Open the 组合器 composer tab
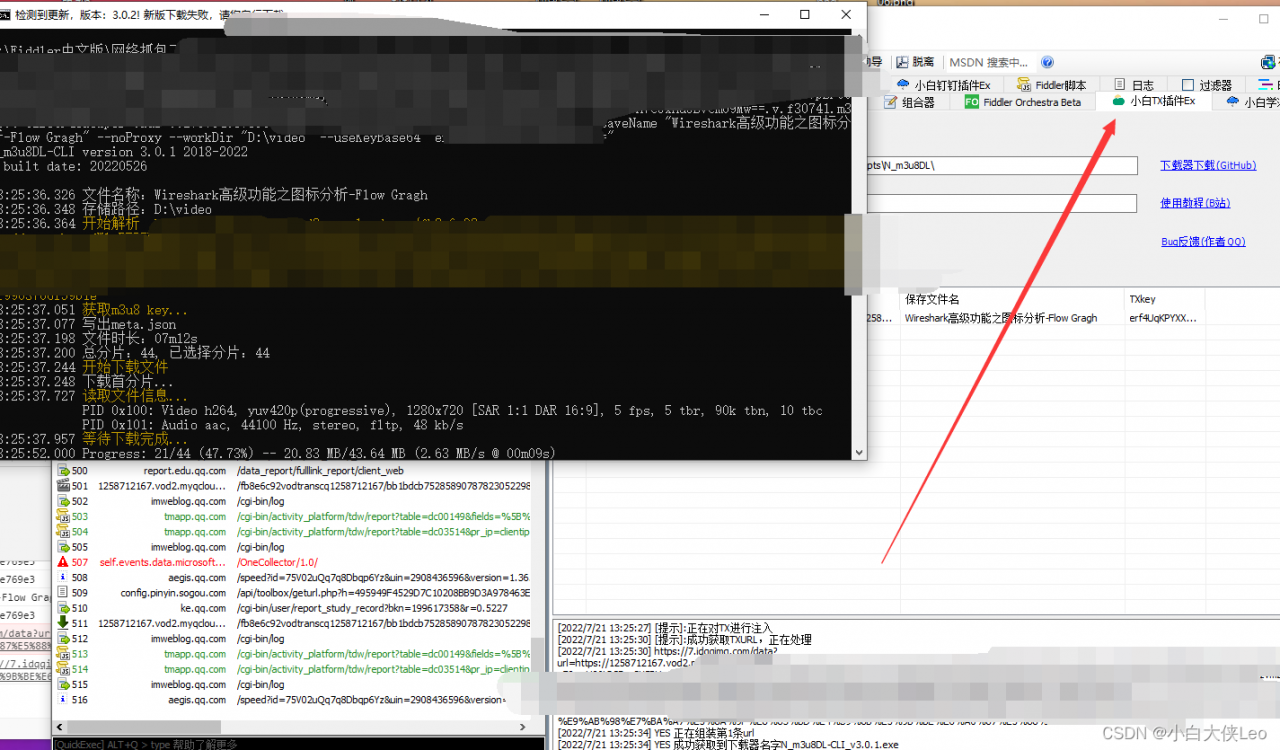 (x=909, y=102)
